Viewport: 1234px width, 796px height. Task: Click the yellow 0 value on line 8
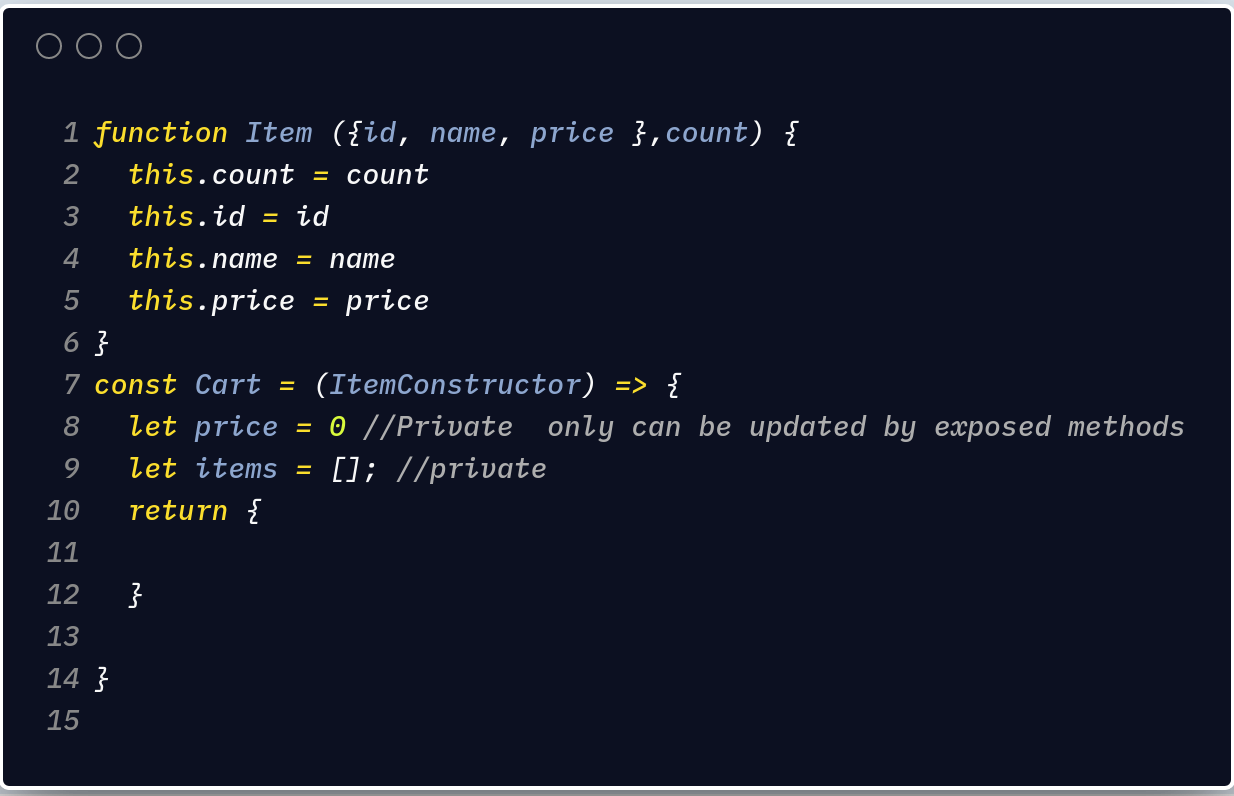tap(338, 427)
